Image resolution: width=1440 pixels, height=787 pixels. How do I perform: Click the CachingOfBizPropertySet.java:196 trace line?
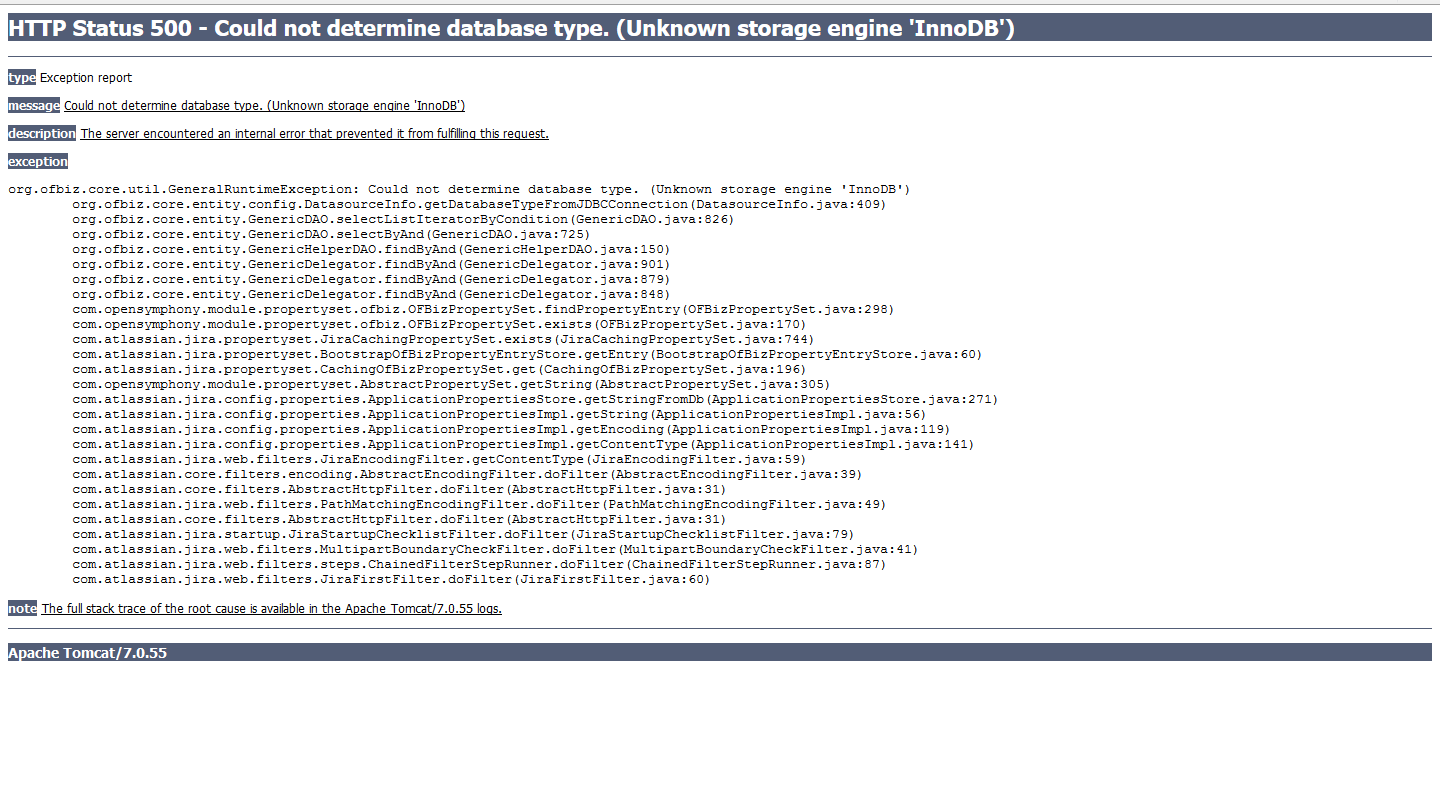pyautogui.click(x=439, y=369)
